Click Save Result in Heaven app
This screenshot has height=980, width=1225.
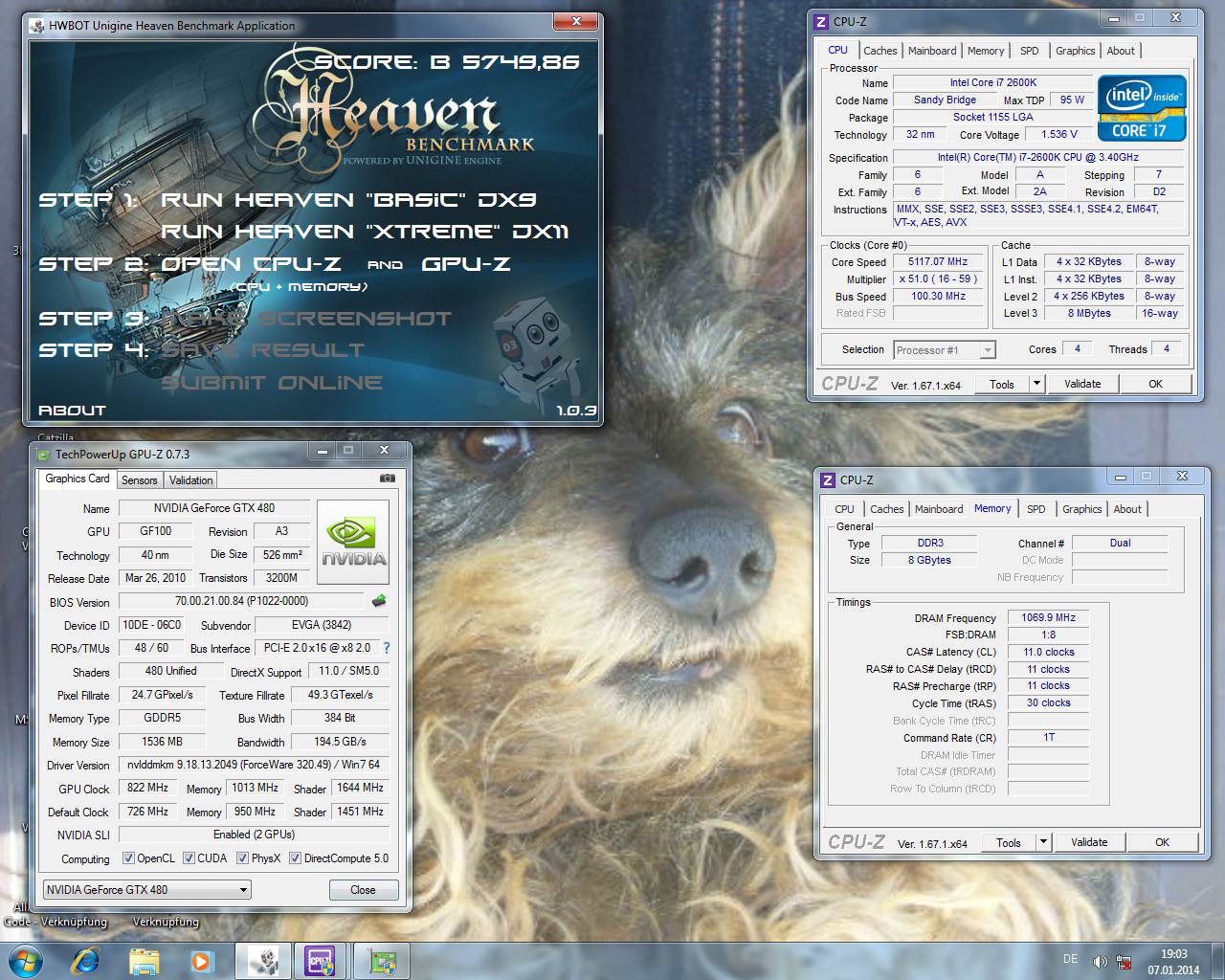(x=263, y=350)
